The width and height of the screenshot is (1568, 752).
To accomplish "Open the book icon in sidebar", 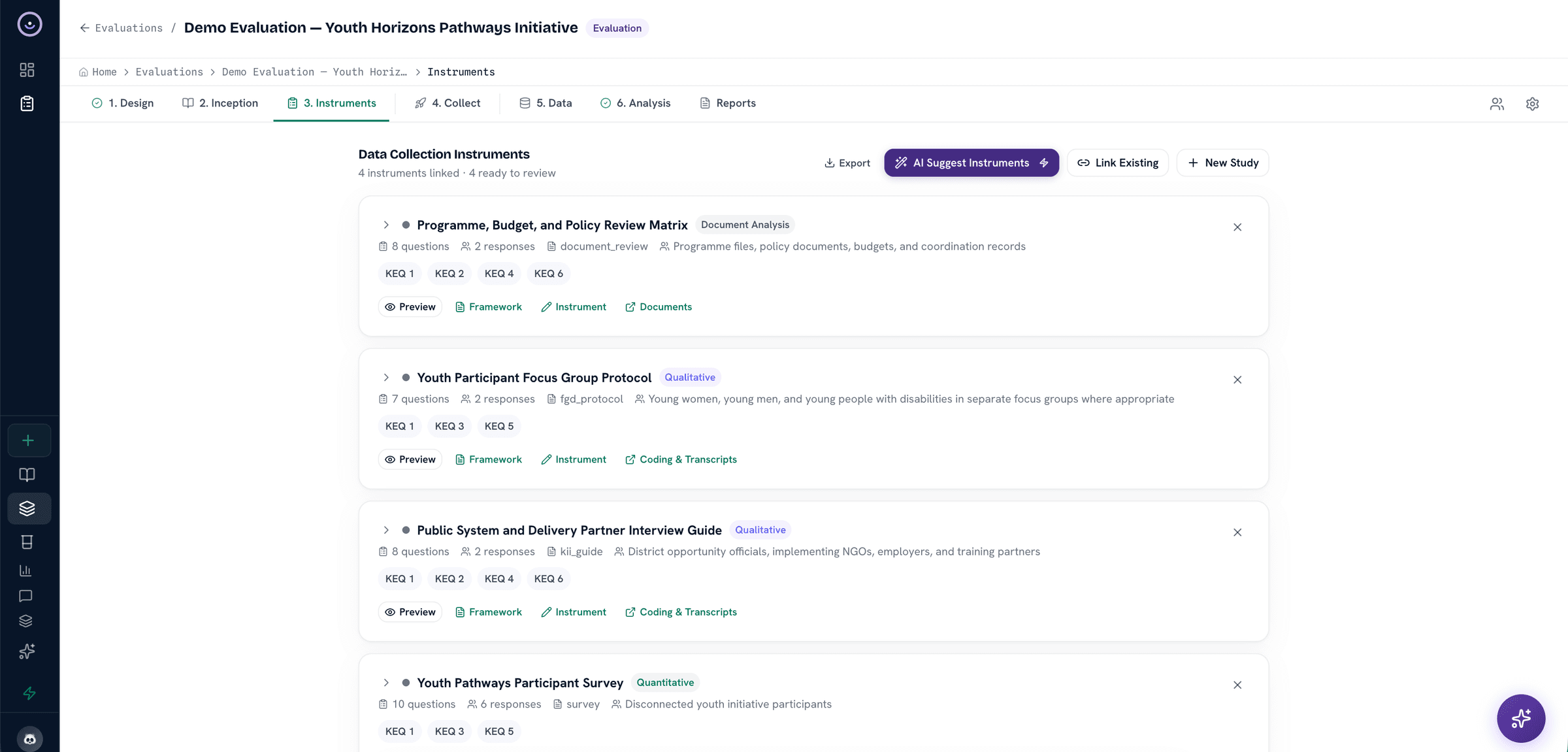I will pos(27,475).
